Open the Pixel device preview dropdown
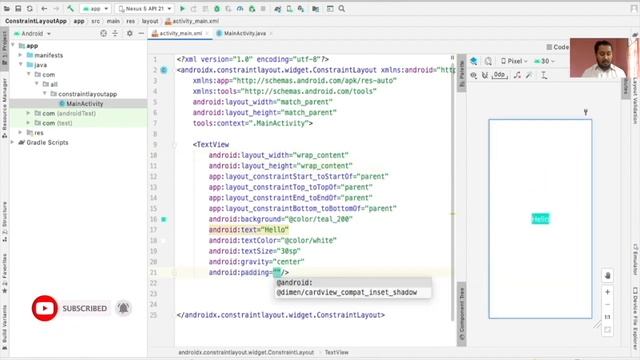The width and height of the screenshot is (640, 360). [514, 61]
